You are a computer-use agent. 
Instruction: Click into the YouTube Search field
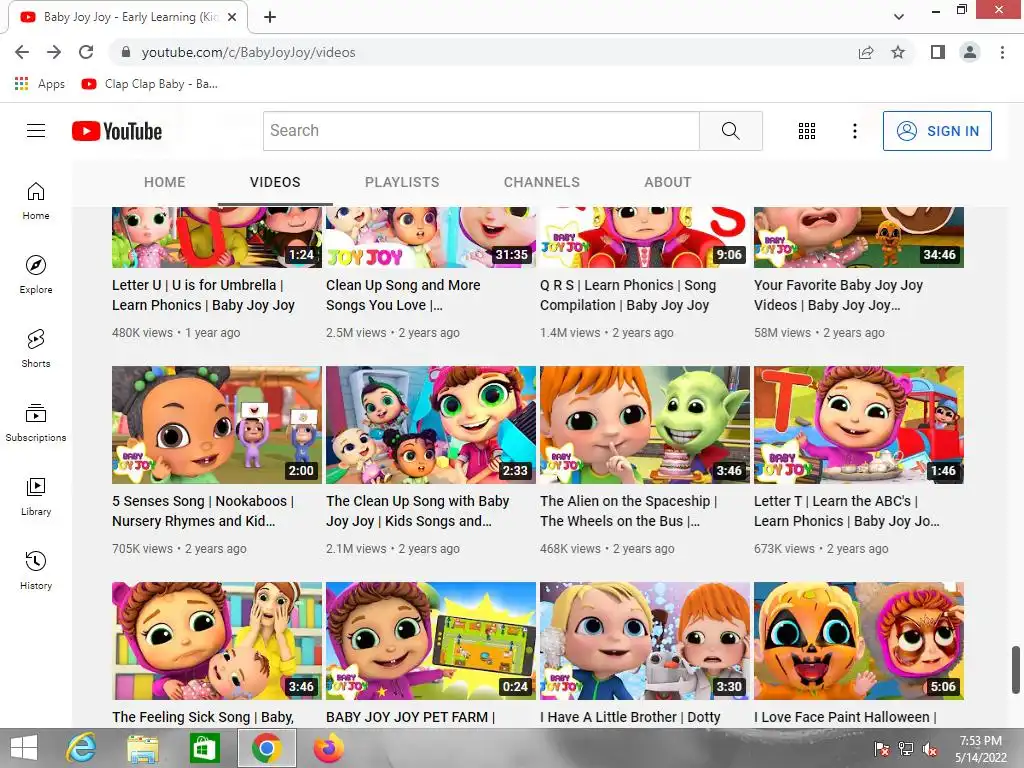pyautogui.click(x=481, y=131)
